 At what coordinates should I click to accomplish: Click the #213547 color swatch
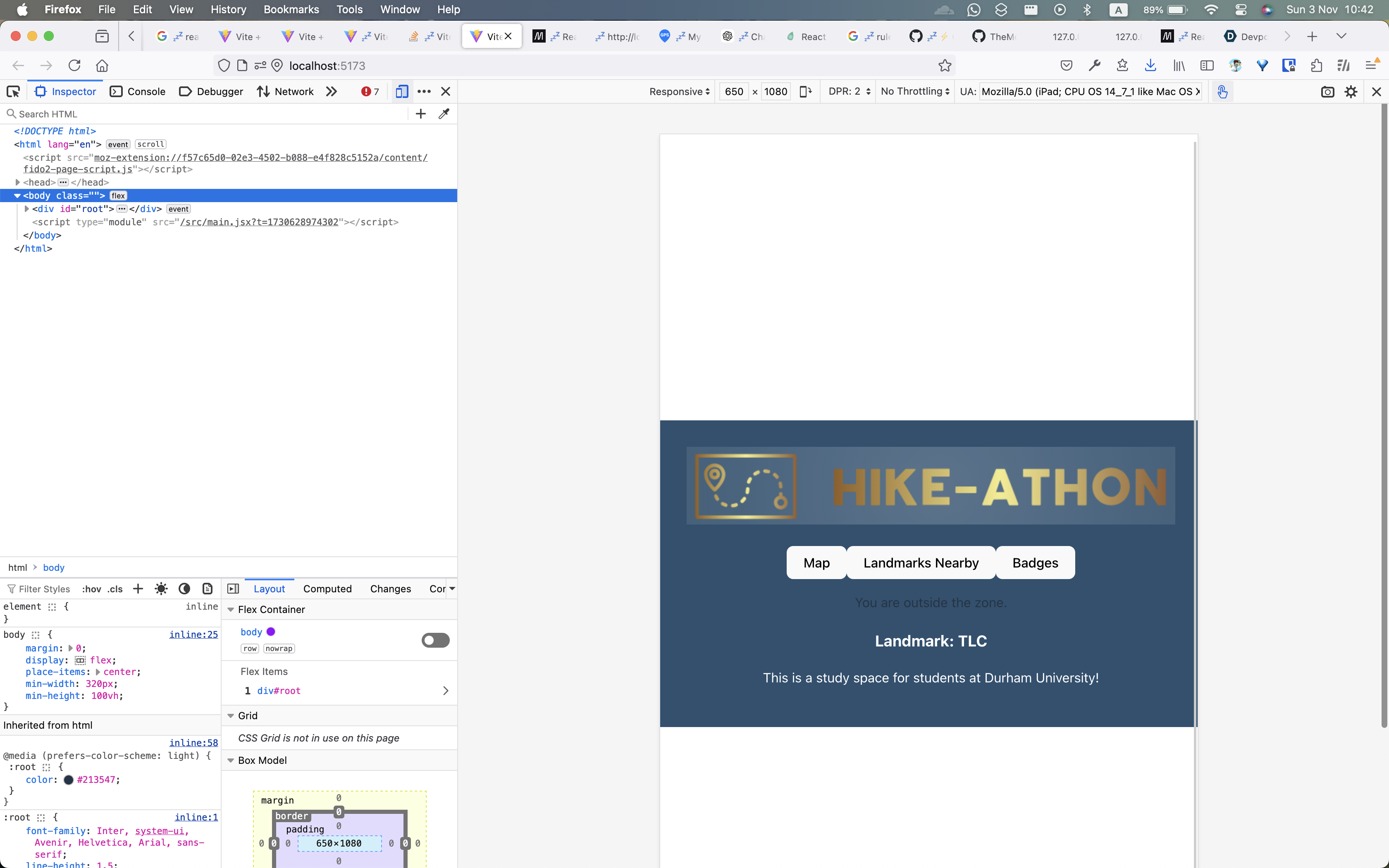68,780
